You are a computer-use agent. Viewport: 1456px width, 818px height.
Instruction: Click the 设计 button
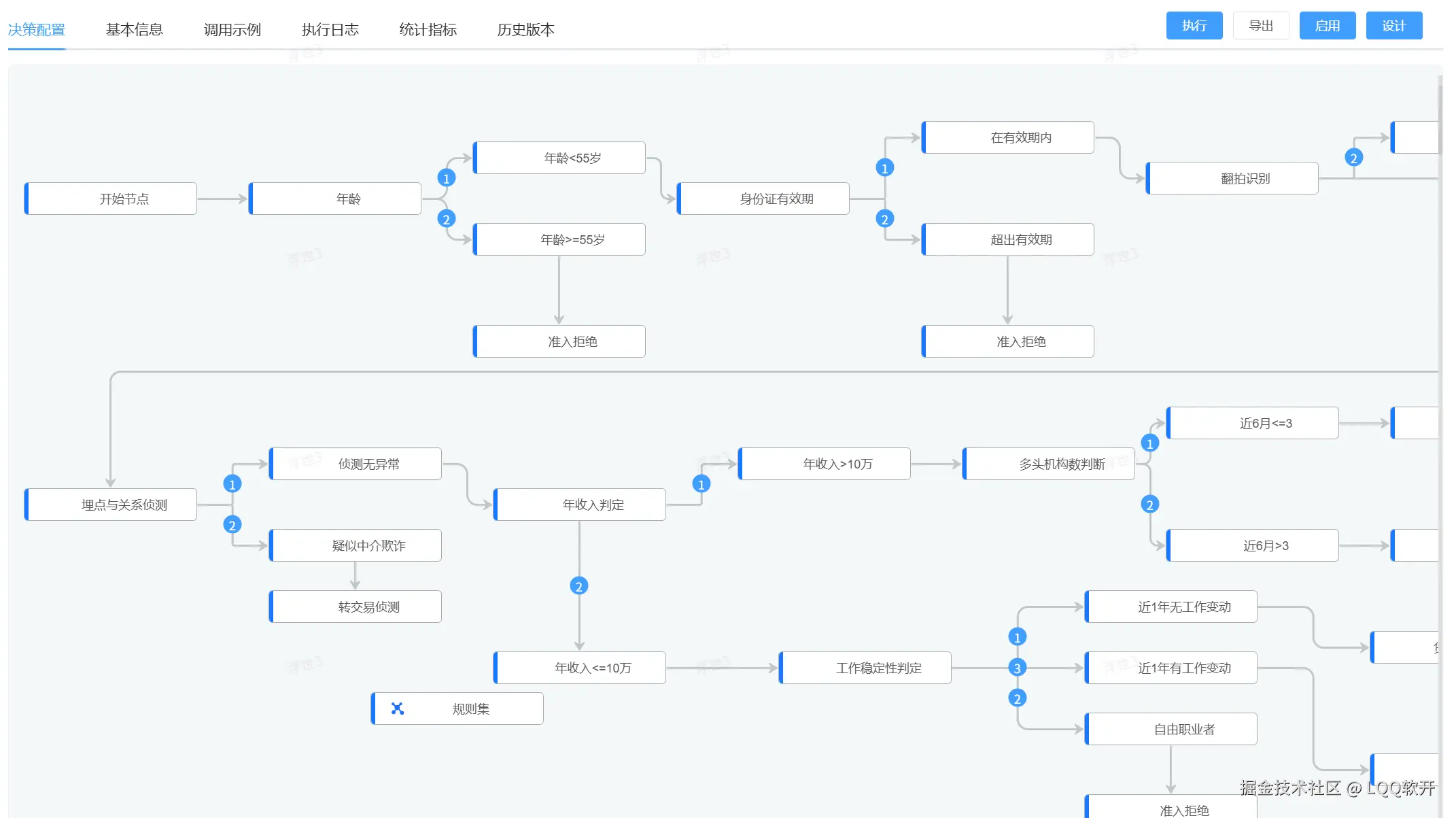(1393, 26)
